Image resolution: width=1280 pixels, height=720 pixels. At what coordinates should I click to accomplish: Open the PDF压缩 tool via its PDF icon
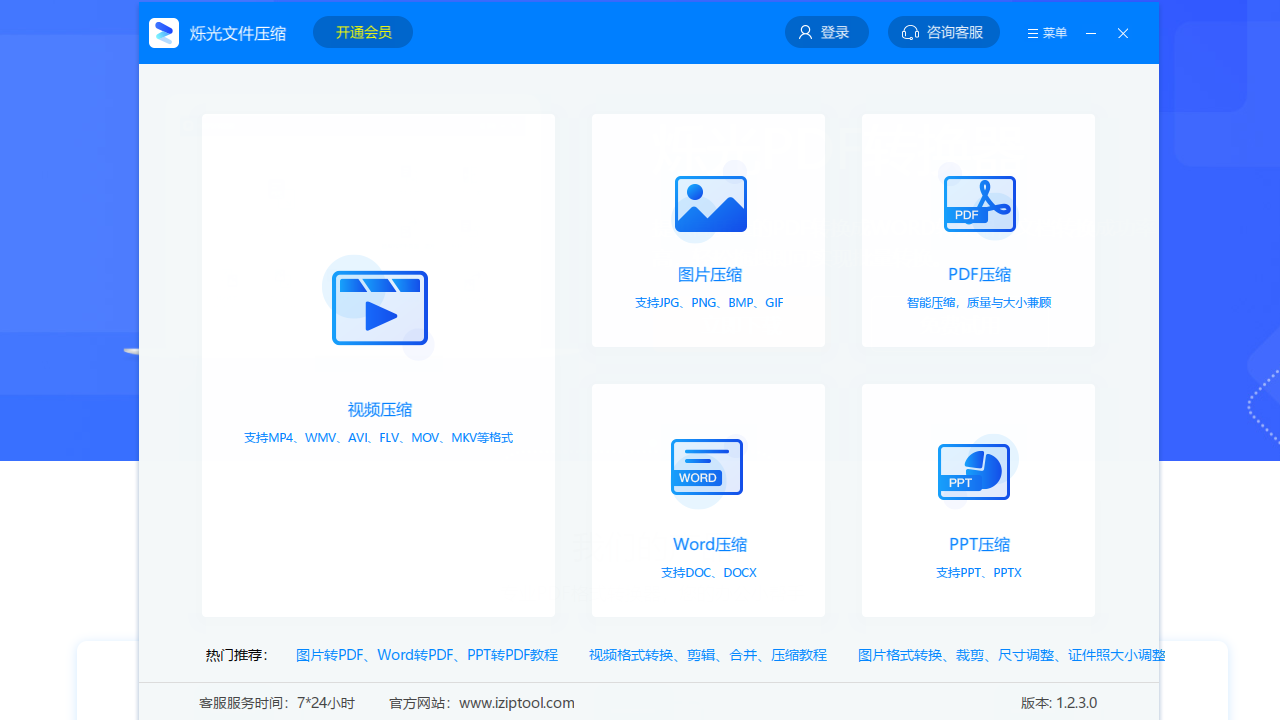(979, 204)
